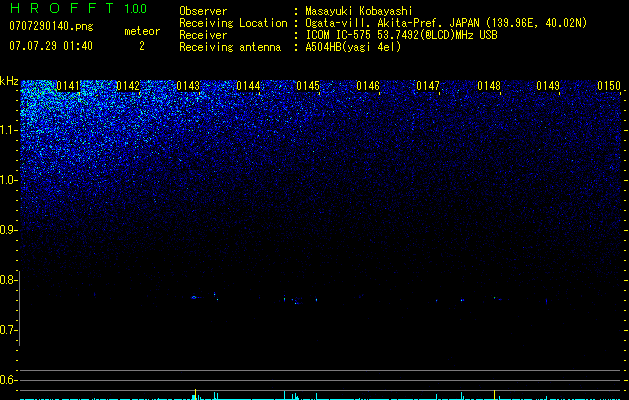Image resolution: width=629 pixels, height=400 pixels.
Task: Click time marker 0148
Action: pyautogui.click(x=489, y=86)
